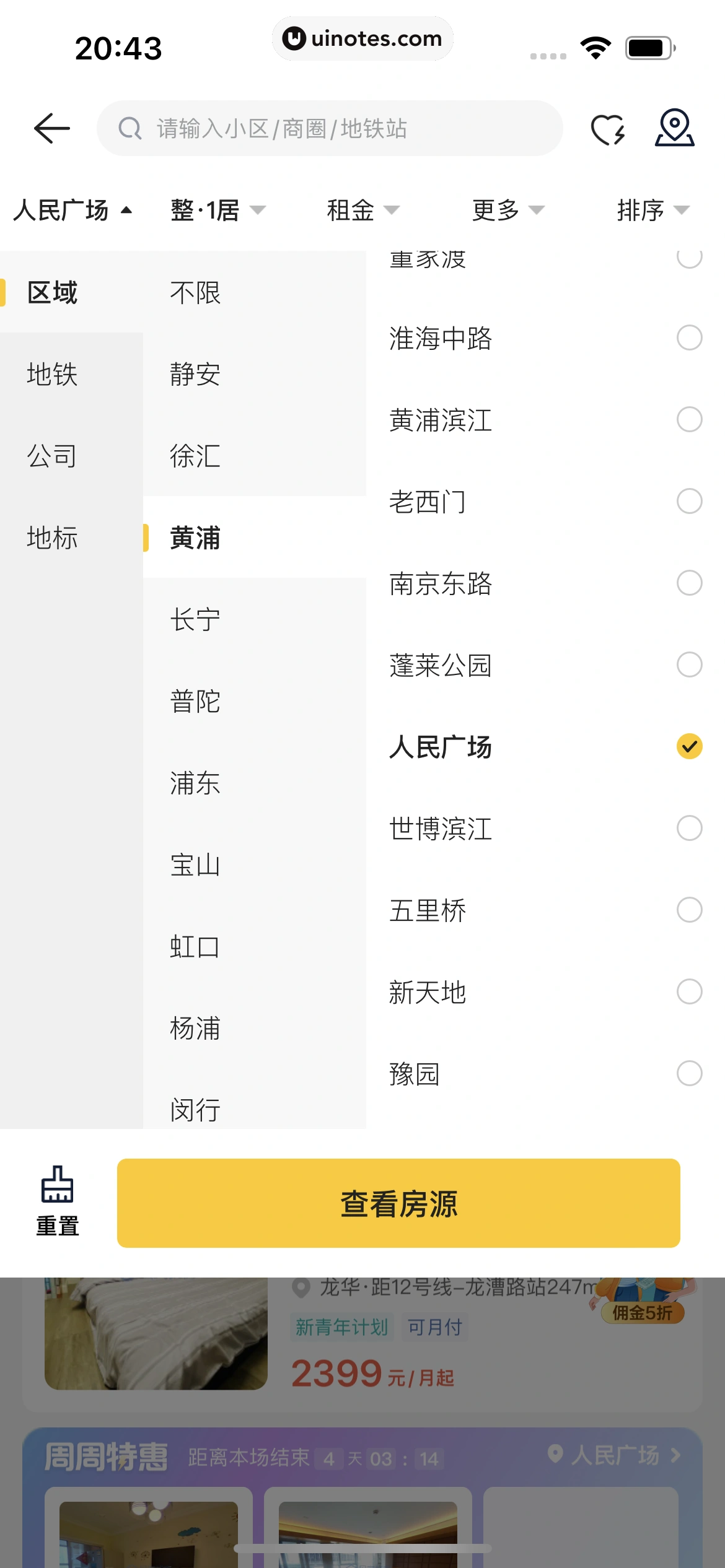
Task: Tap the magnifier search icon
Action: click(x=130, y=129)
